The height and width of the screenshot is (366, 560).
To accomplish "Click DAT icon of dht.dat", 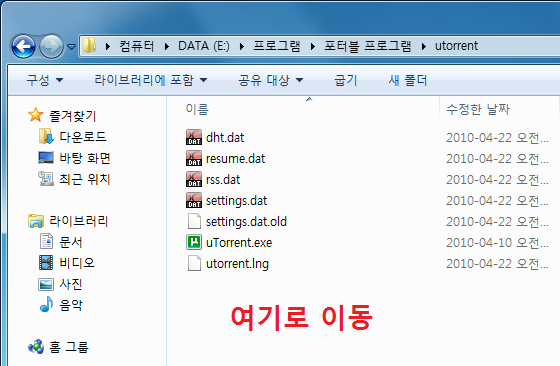I will [194, 137].
